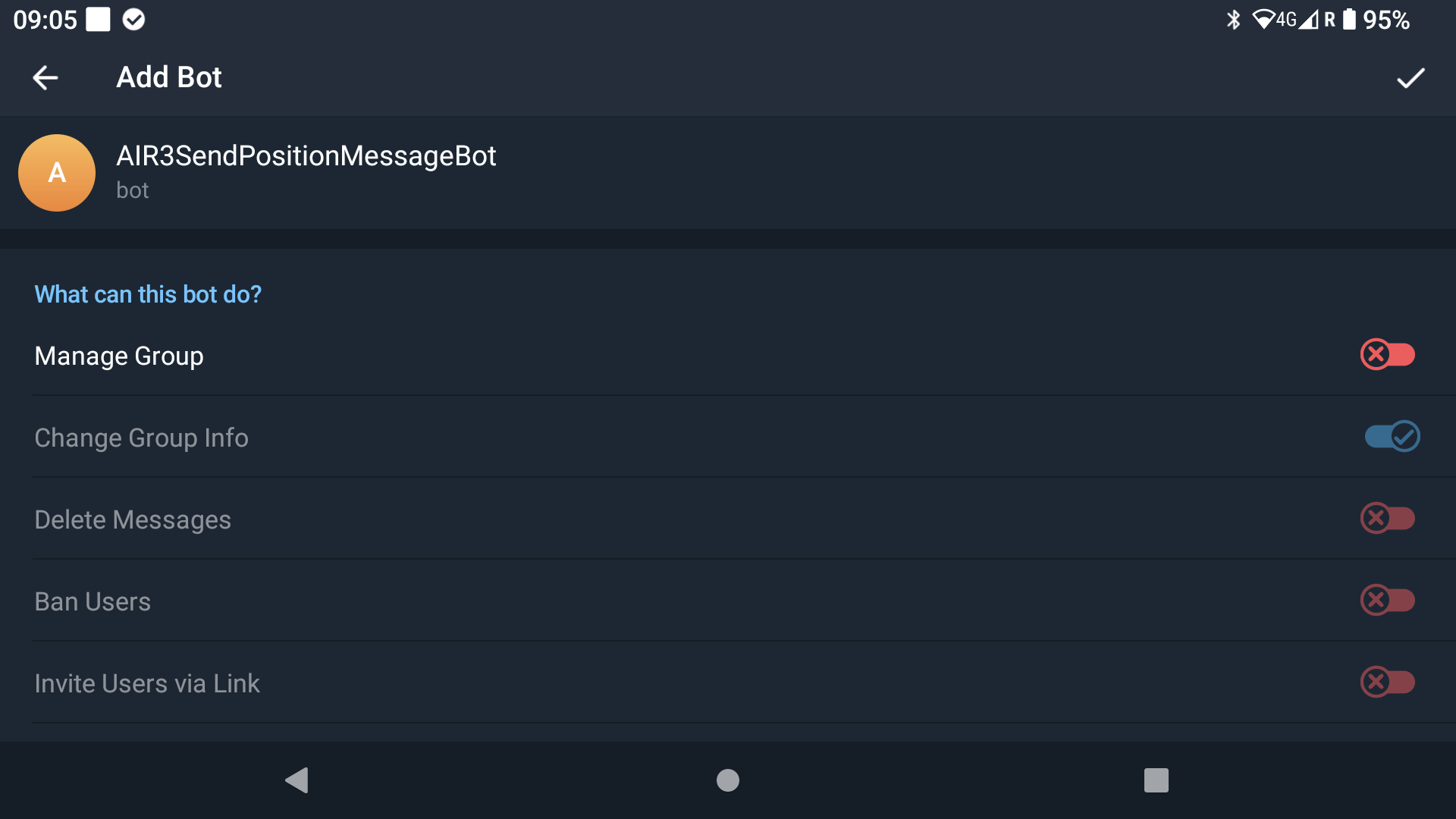Open recent apps square button
This screenshot has height=819, width=1456.
click(1156, 780)
